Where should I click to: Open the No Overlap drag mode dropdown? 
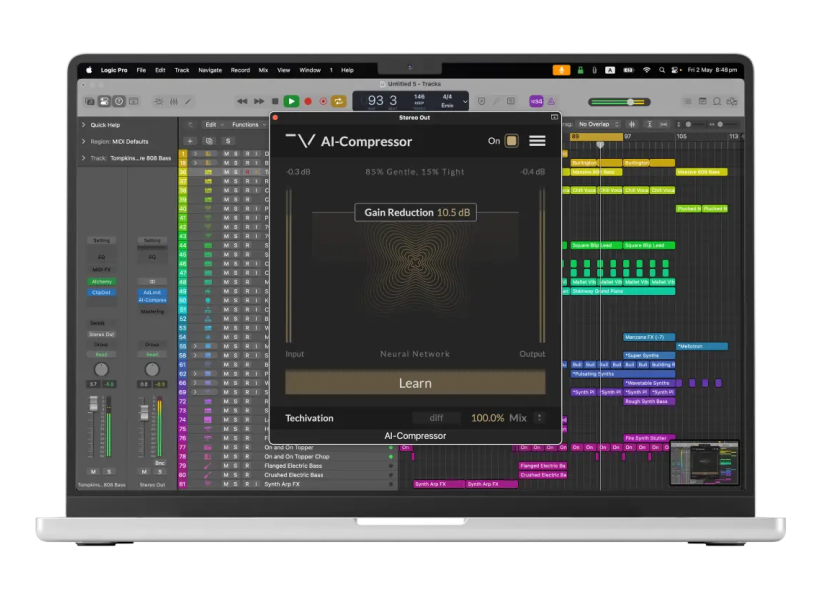pos(598,124)
